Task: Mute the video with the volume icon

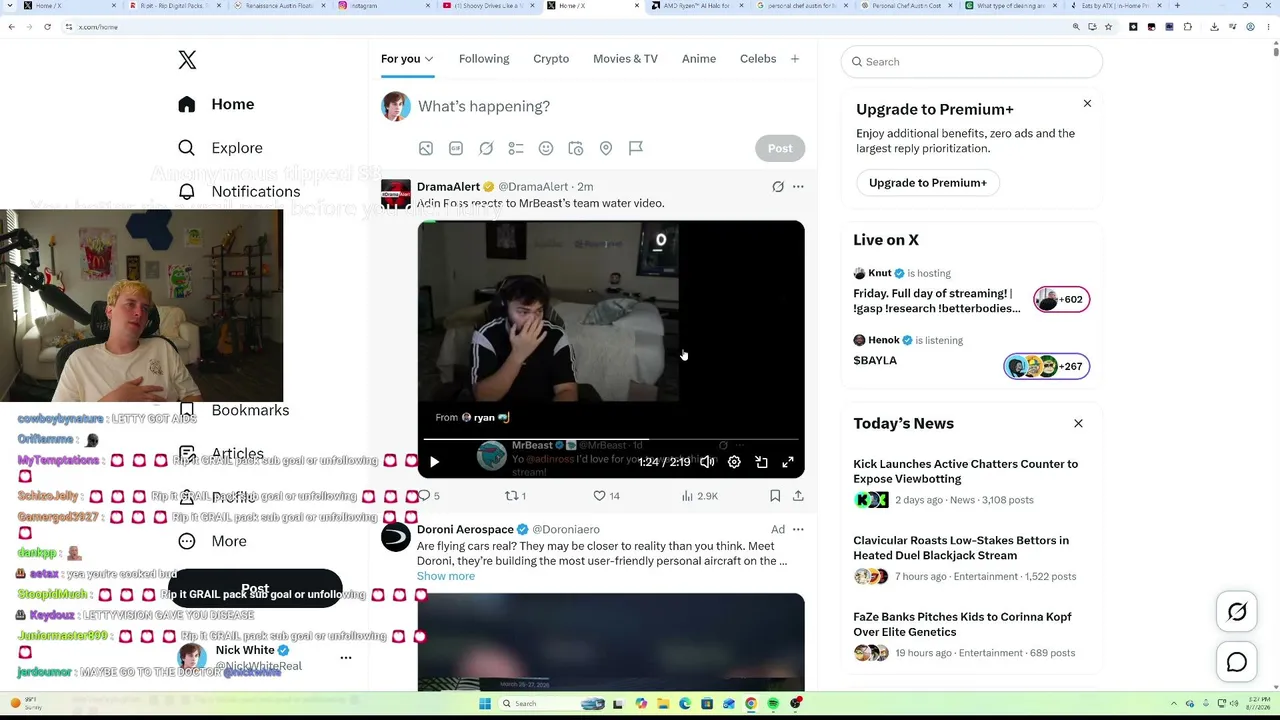Action: (x=707, y=462)
